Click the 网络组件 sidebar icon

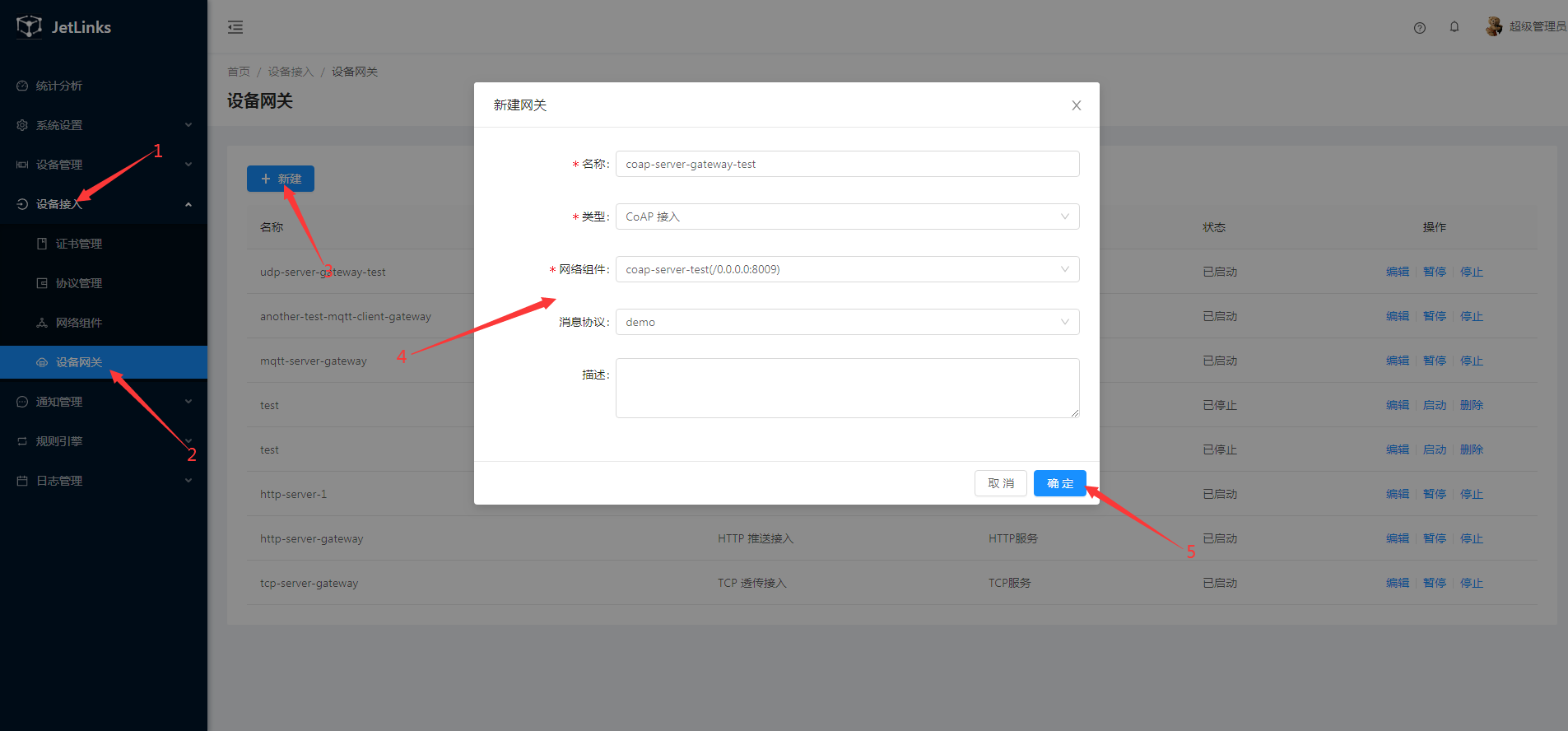click(x=42, y=323)
